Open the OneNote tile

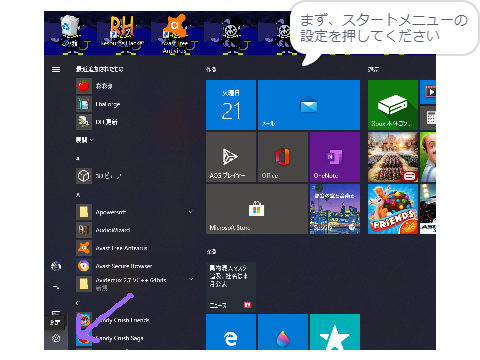tap(335, 157)
